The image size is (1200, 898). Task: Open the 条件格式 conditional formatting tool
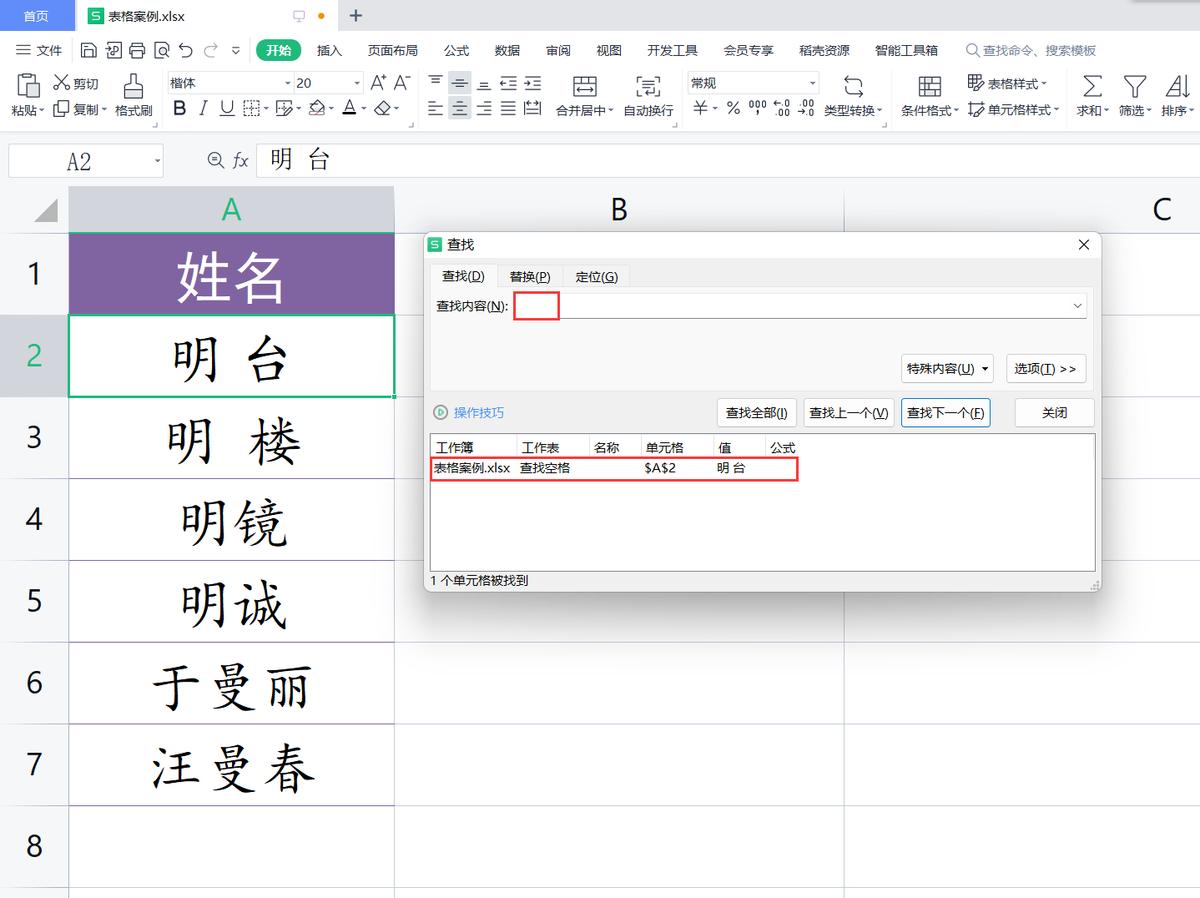pos(928,96)
